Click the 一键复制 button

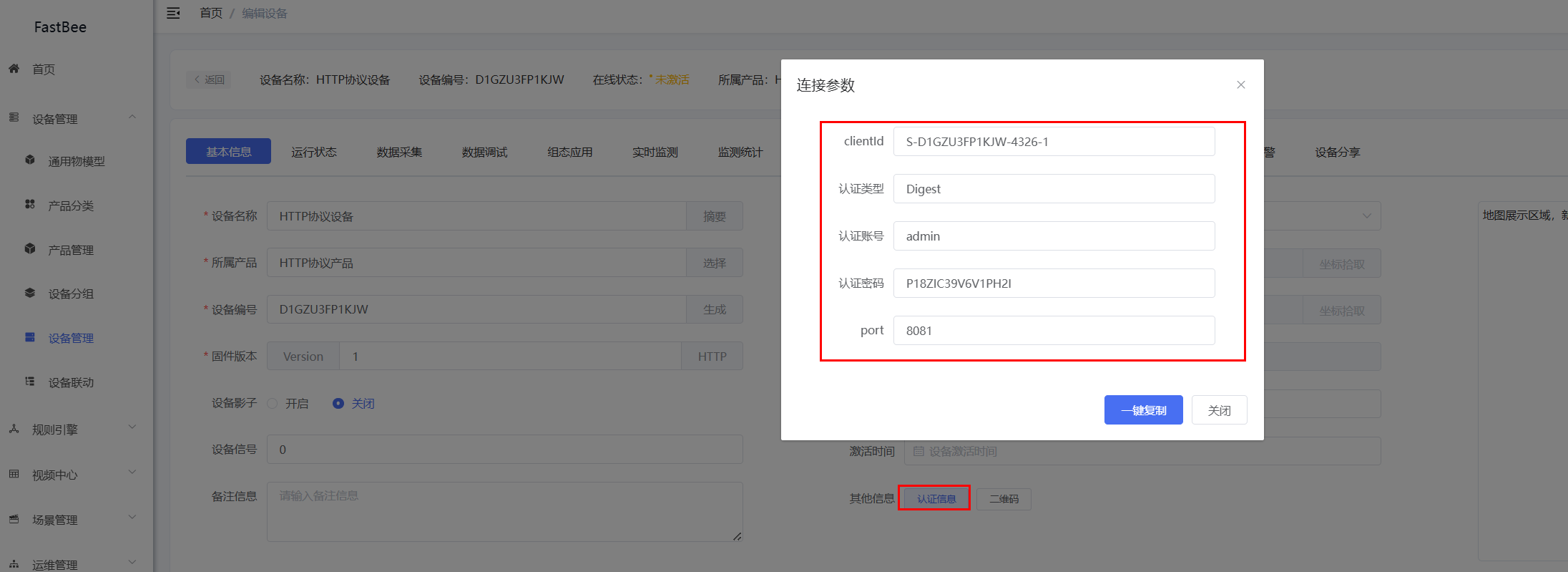[x=1143, y=410]
